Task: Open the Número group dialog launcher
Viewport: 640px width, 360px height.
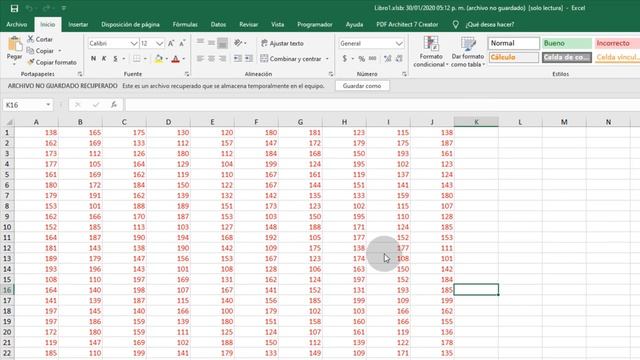Action: point(404,74)
